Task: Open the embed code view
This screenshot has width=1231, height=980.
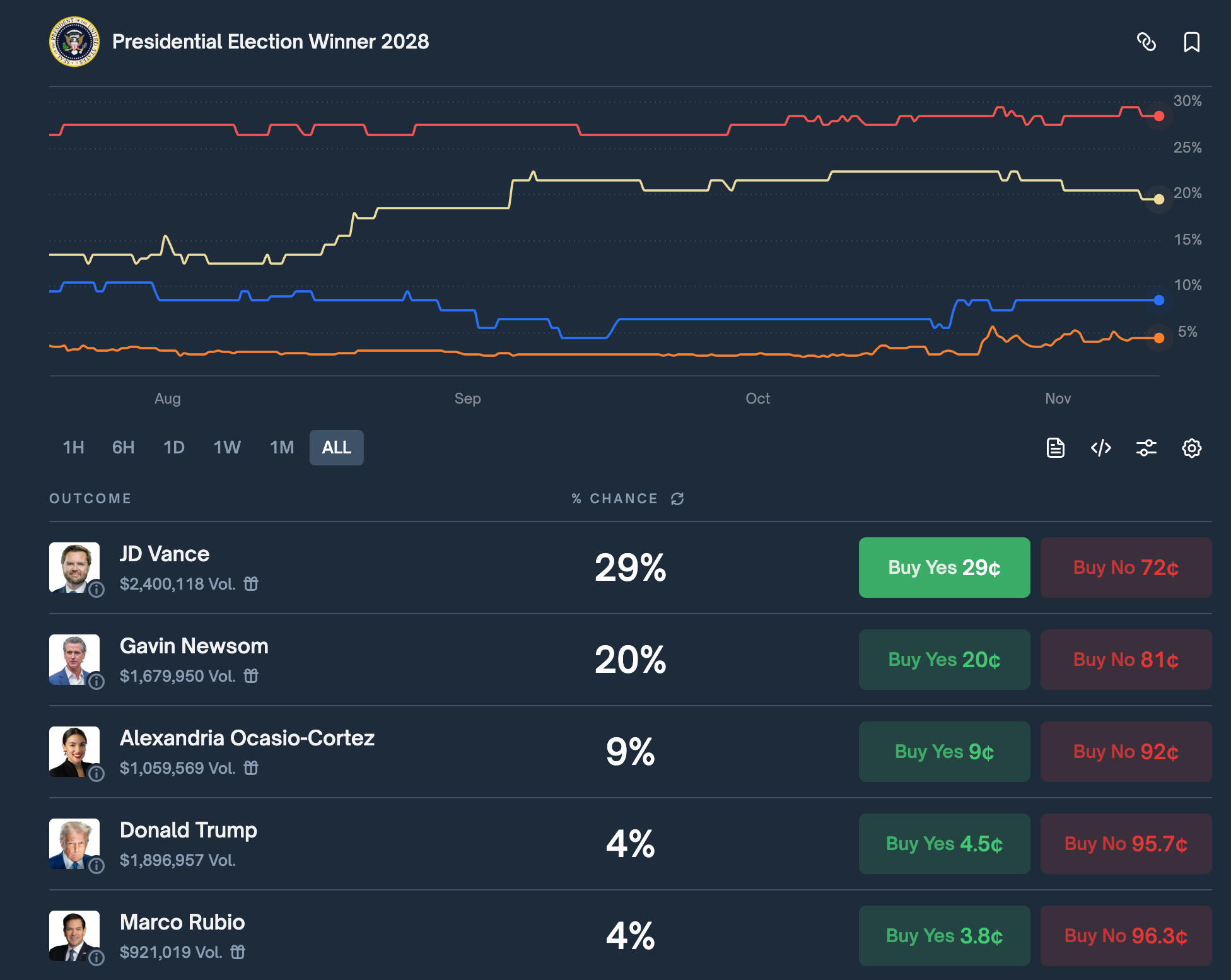Action: click(1100, 448)
